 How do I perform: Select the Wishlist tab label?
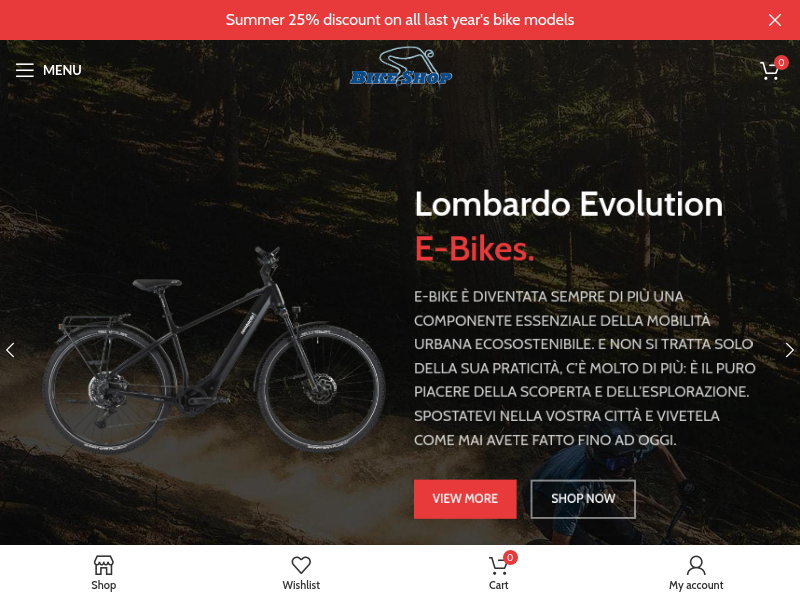[301, 585]
